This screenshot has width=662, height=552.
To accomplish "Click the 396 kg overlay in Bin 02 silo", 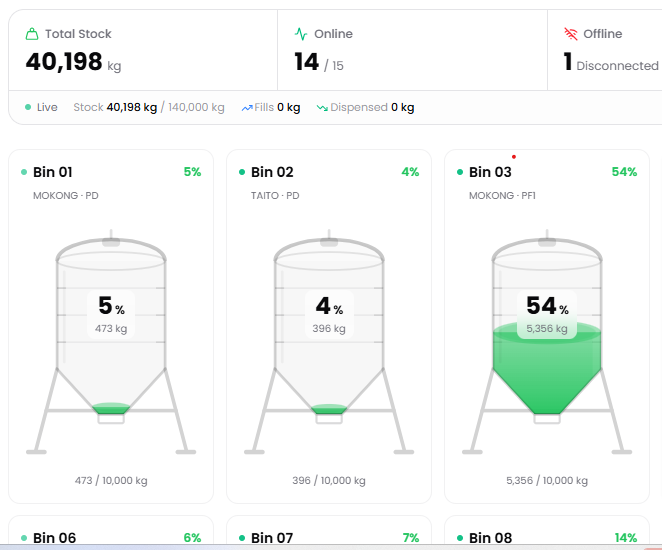I will [x=329, y=329].
